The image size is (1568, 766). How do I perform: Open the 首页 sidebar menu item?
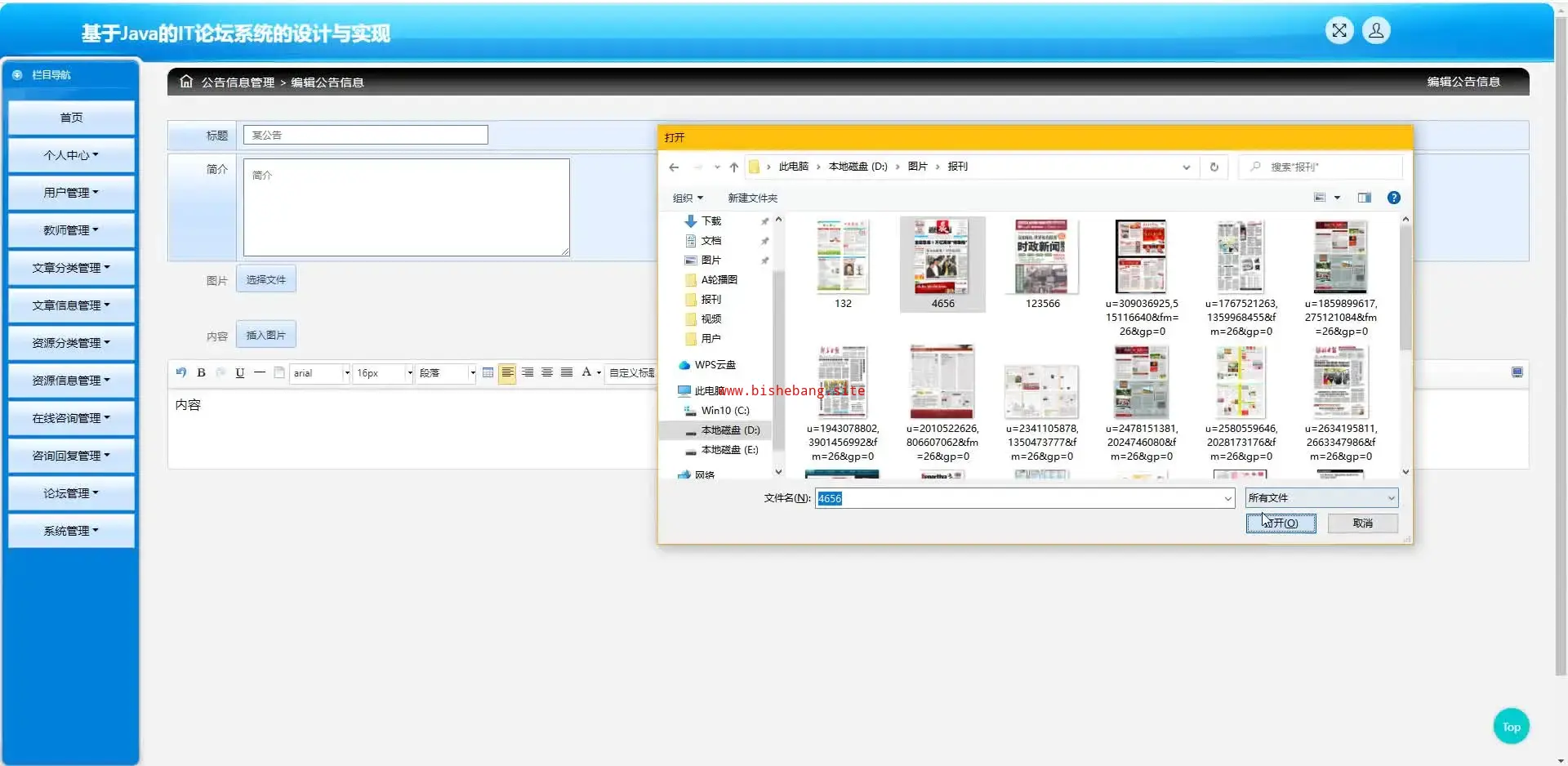click(72, 118)
